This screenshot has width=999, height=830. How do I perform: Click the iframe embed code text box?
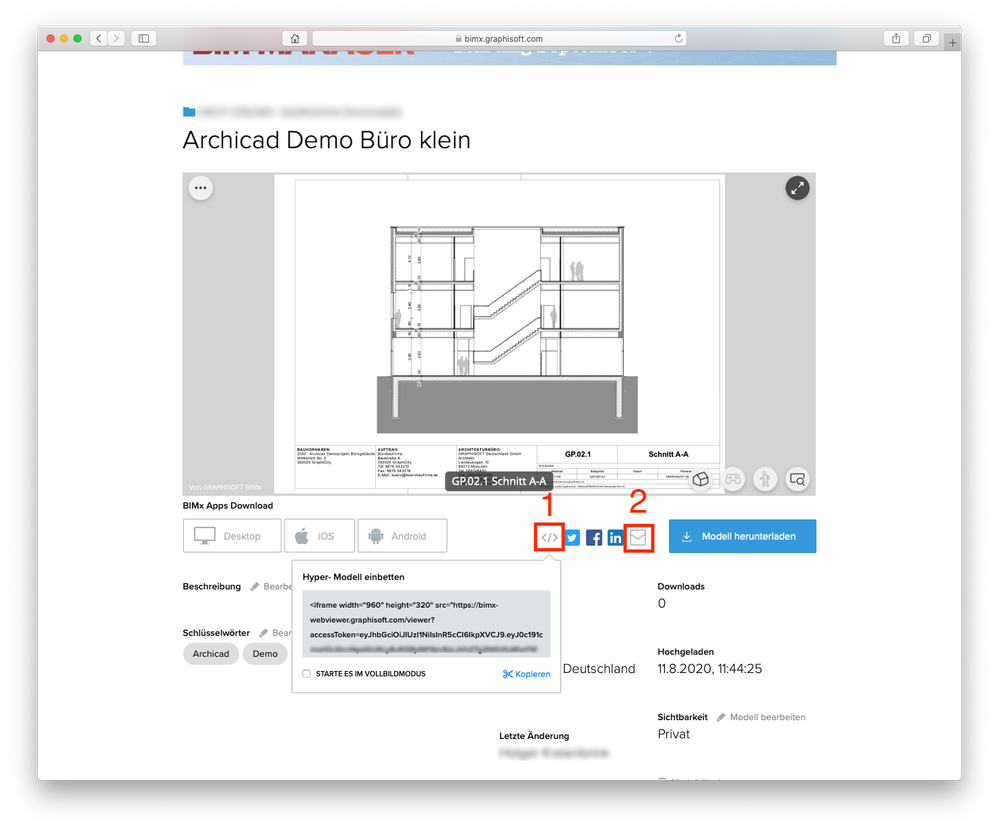[x=426, y=624]
